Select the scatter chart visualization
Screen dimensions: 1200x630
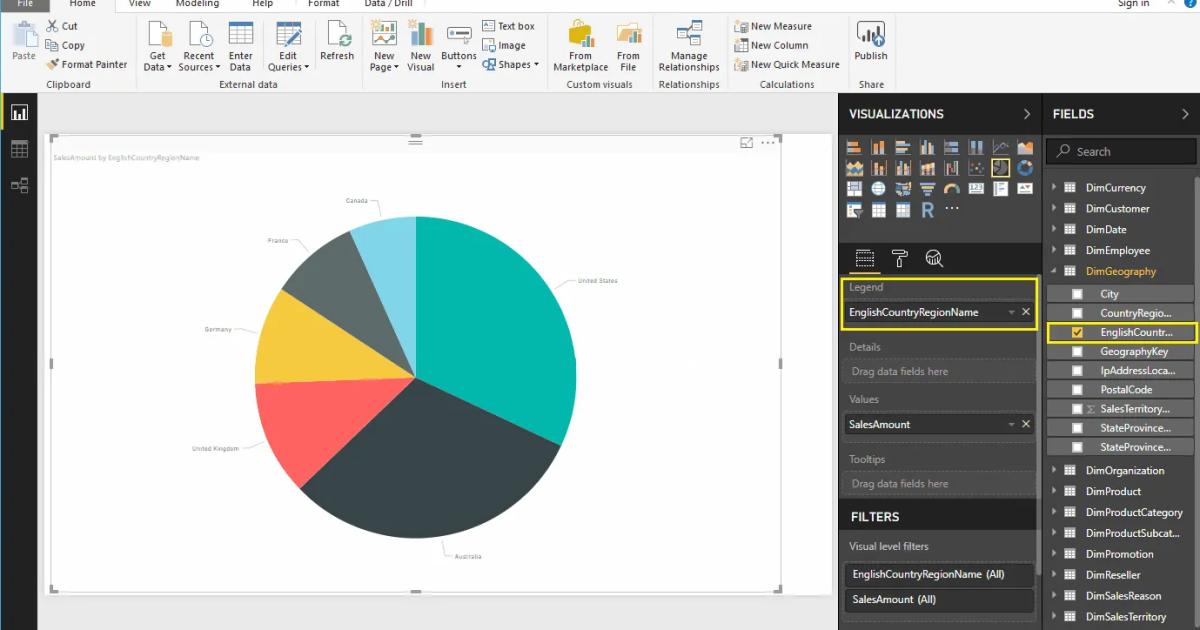(x=977, y=168)
